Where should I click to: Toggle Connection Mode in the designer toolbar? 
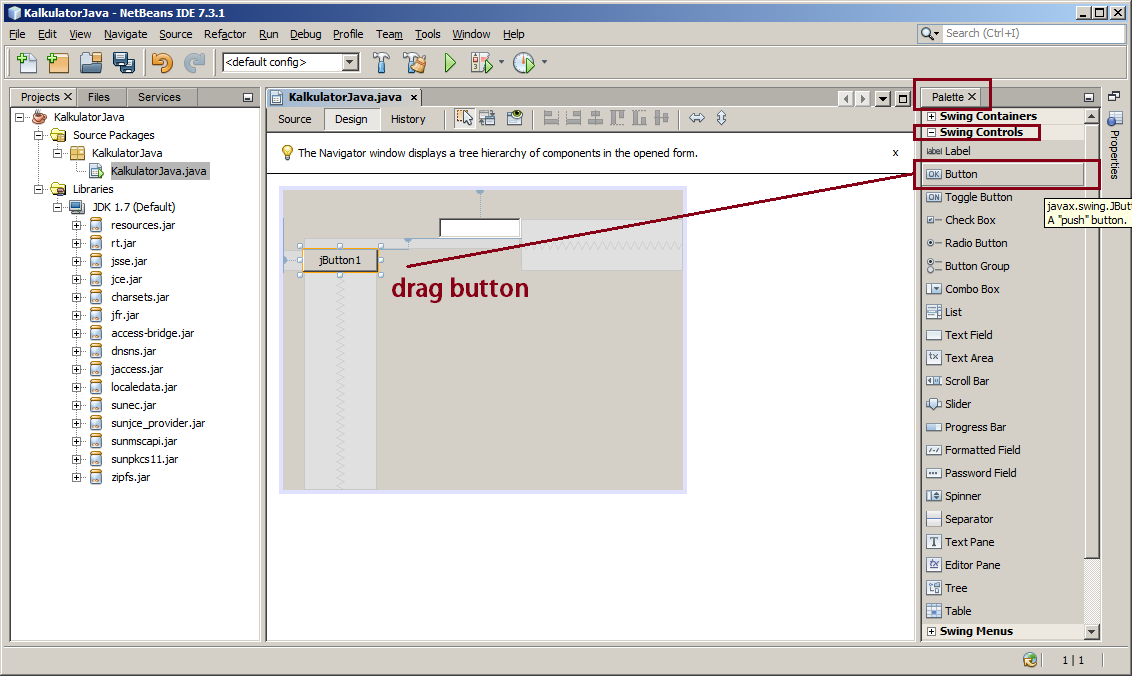487,118
